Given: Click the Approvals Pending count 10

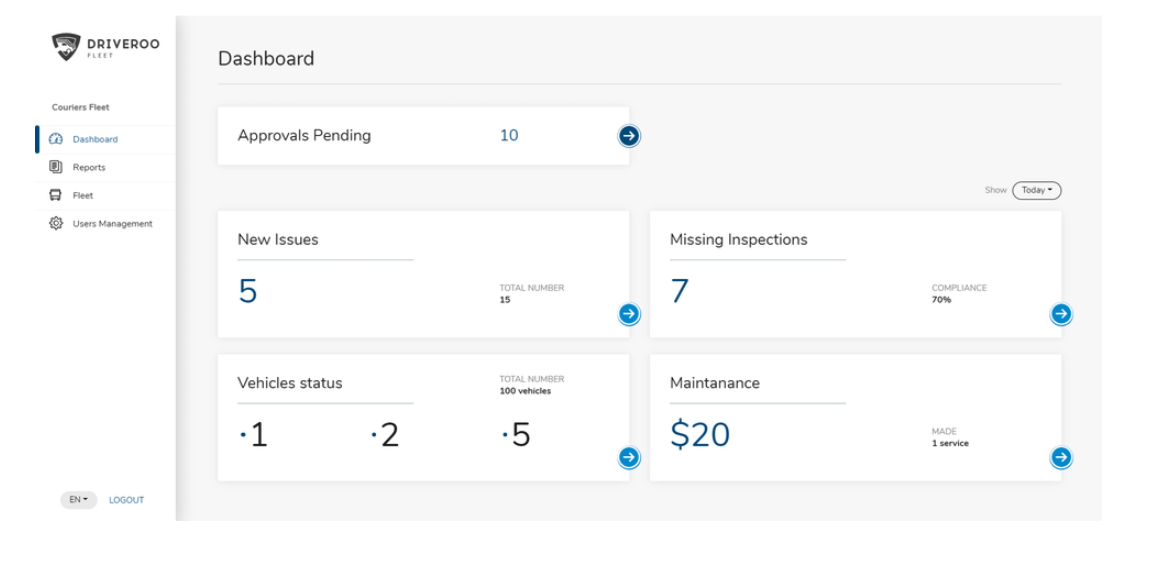Looking at the screenshot, I should pyautogui.click(x=509, y=136).
